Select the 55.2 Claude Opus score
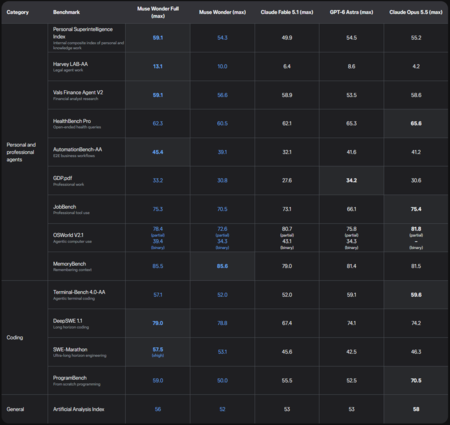 pyautogui.click(x=416, y=38)
